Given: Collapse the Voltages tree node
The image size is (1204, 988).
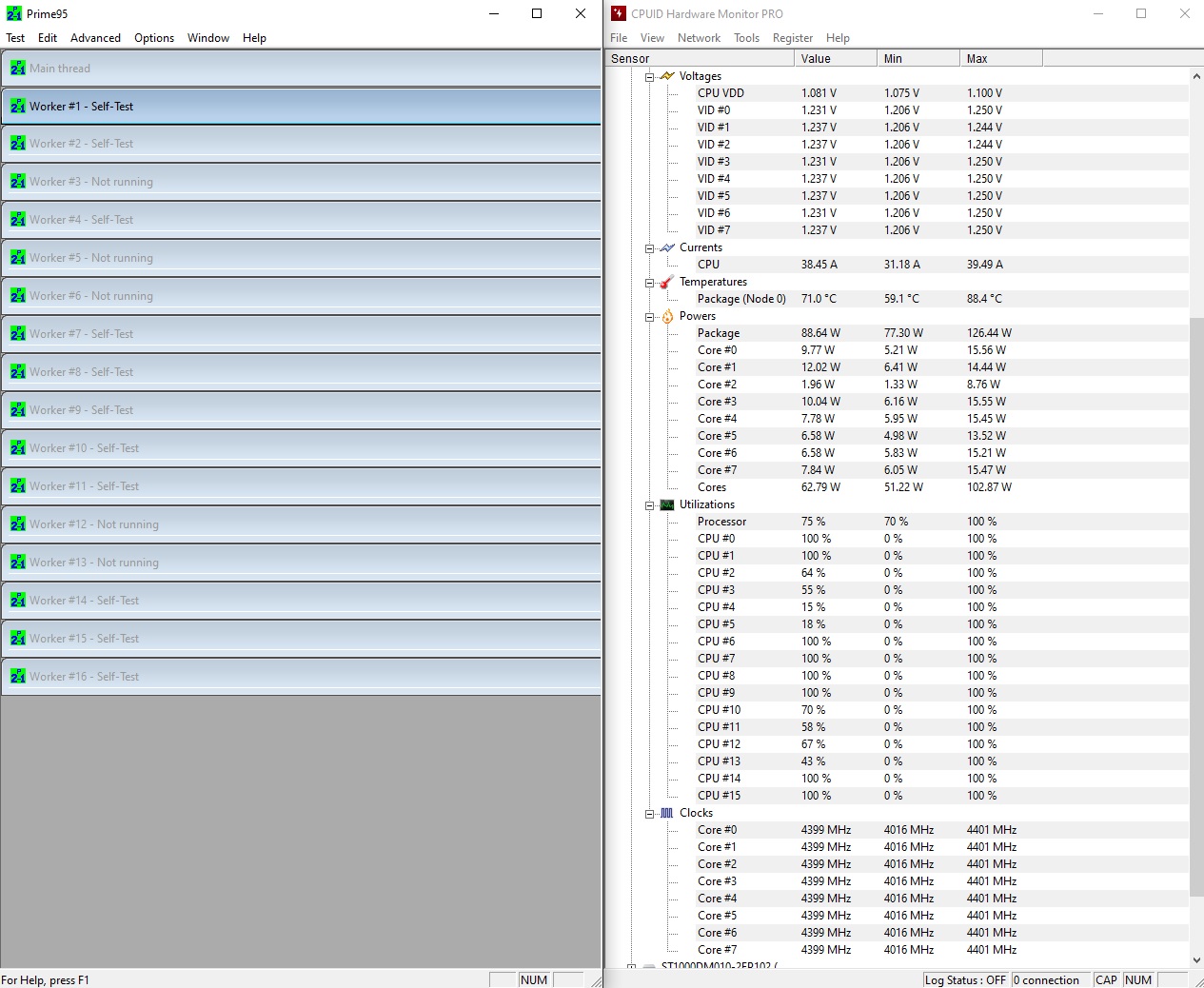Looking at the screenshot, I should 649,77.
